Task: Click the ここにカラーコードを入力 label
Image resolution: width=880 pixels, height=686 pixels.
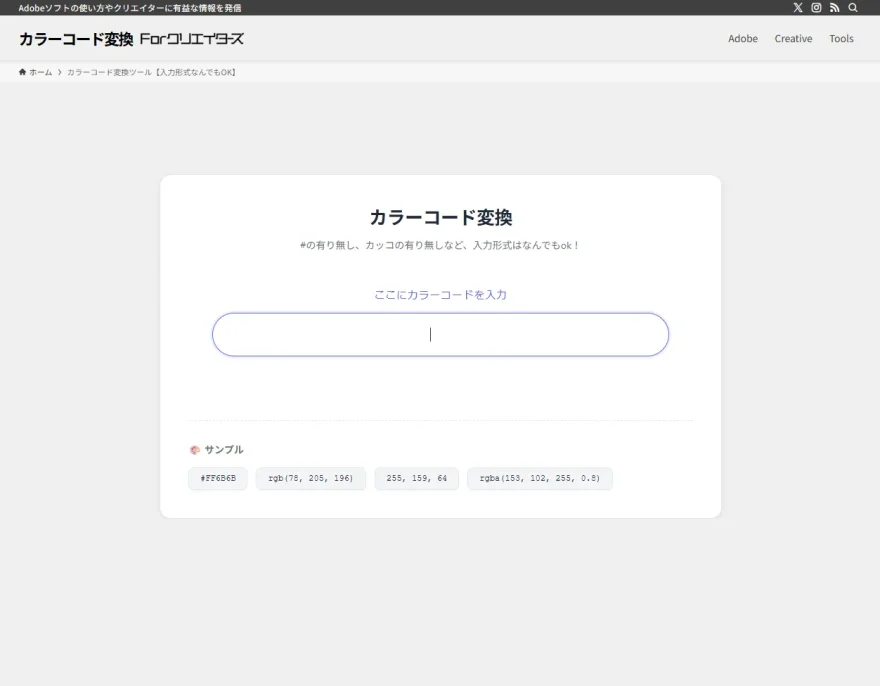Action: (440, 294)
